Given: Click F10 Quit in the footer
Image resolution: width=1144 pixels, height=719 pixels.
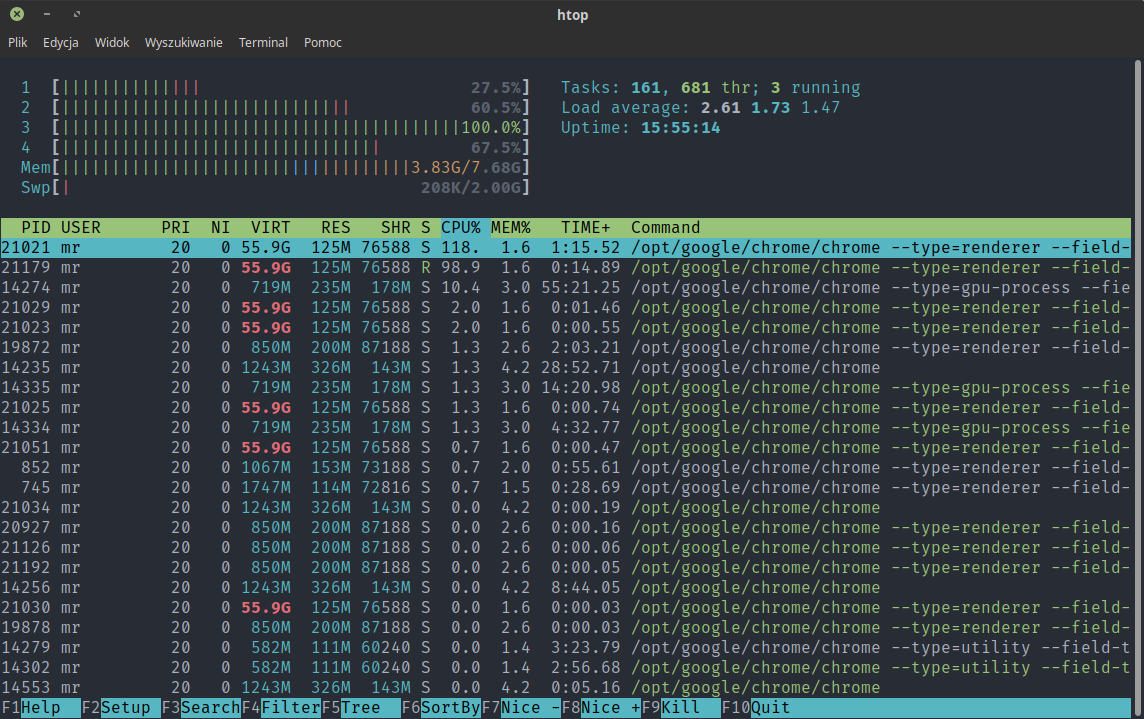Looking at the screenshot, I should tap(756, 707).
